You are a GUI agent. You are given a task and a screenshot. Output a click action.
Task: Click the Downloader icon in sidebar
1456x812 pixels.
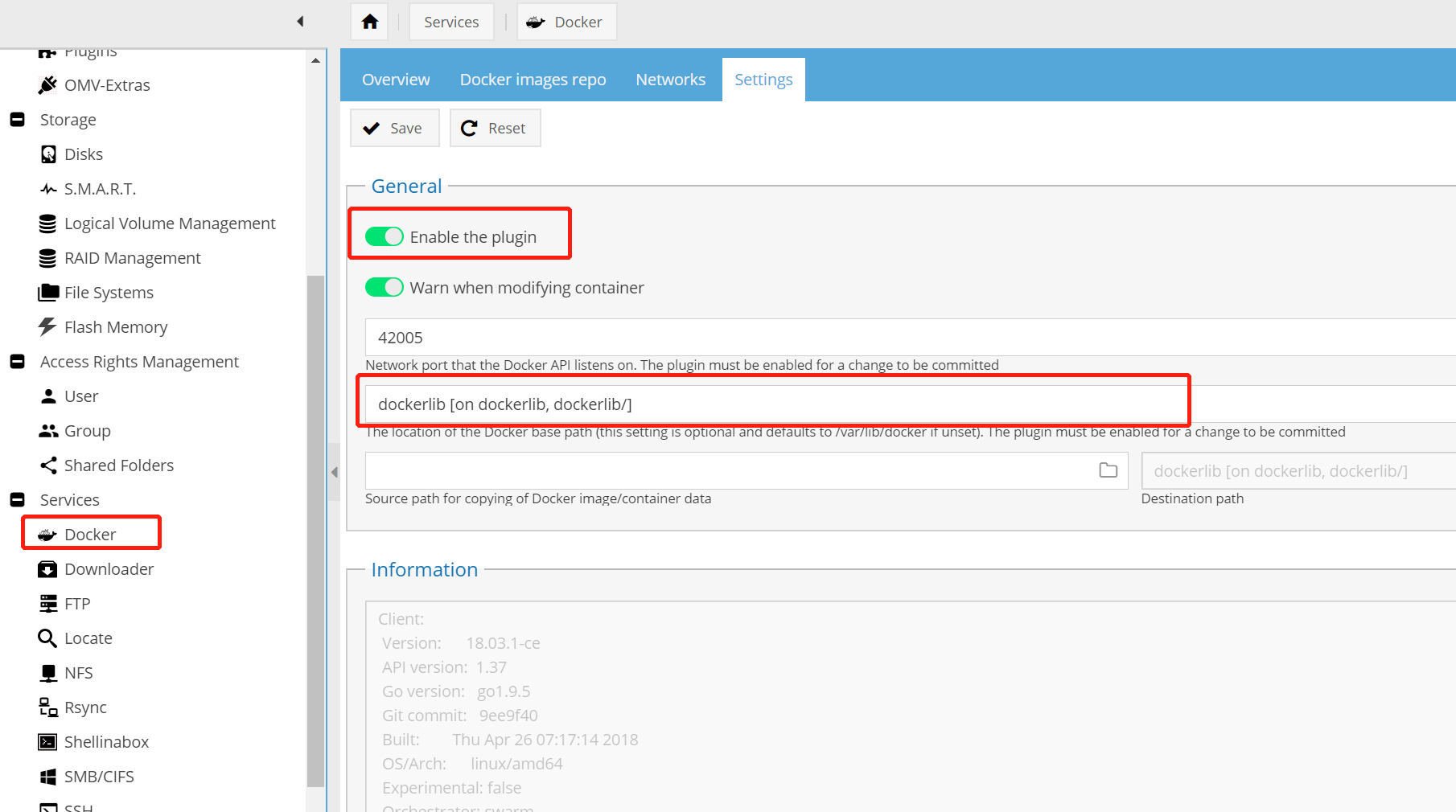coord(47,569)
